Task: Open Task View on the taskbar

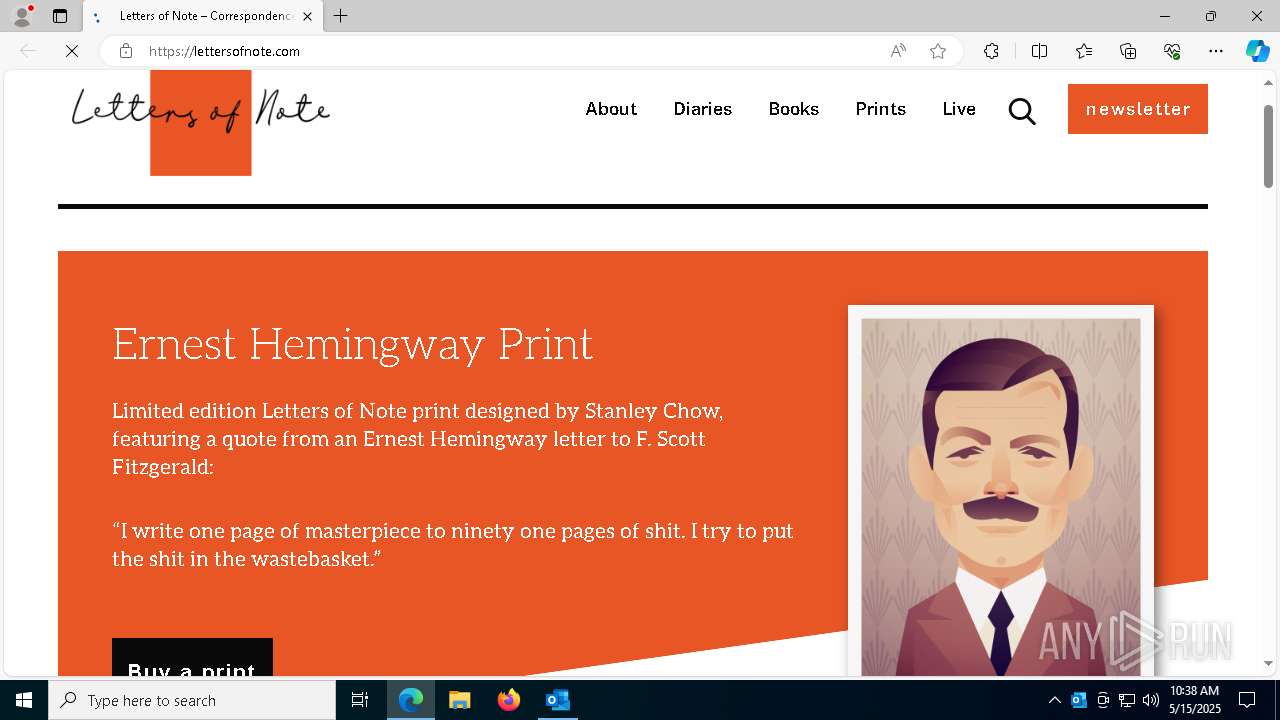Action: (x=360, y=700)
